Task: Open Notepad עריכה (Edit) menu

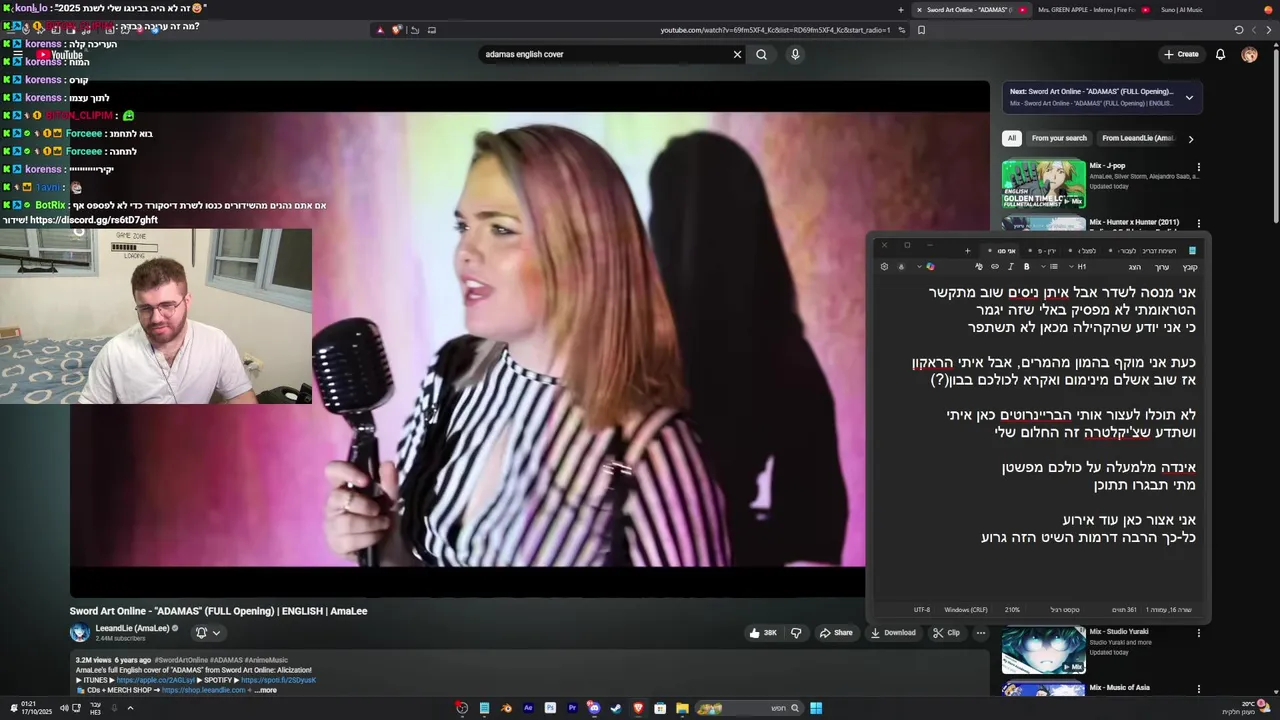Action: (1162, 267)
